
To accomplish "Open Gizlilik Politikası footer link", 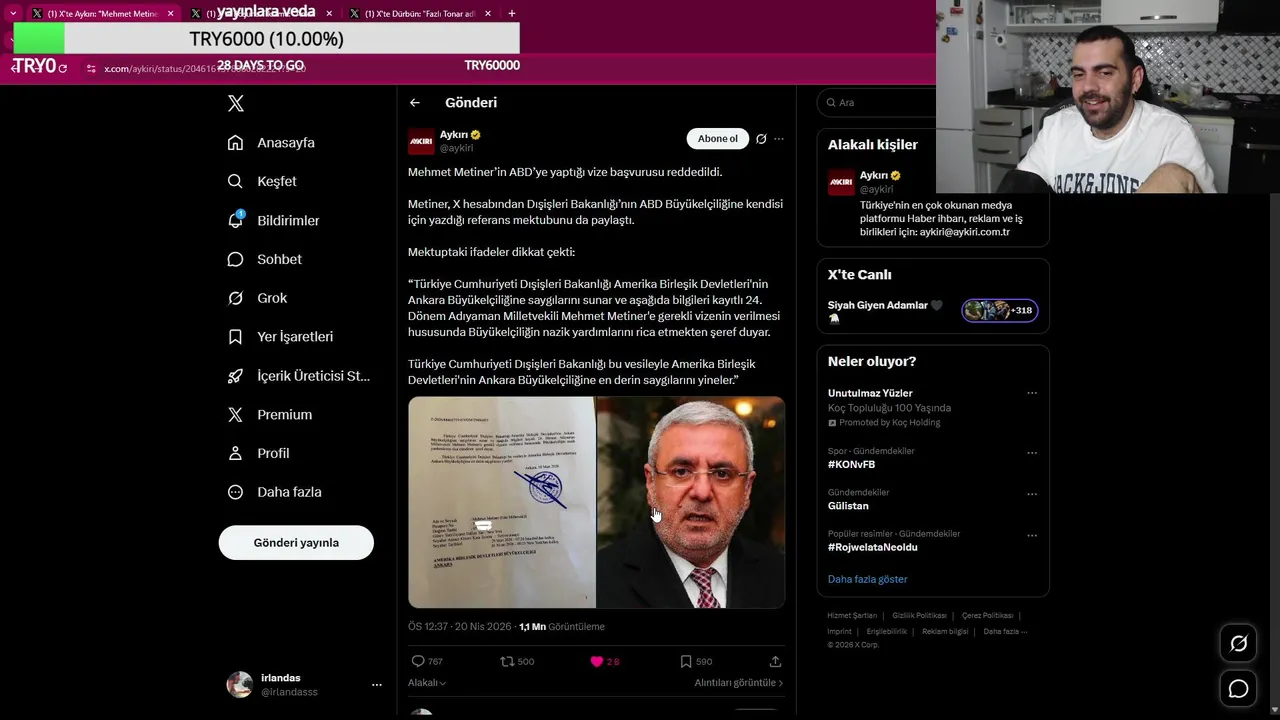I will coord(919,616).
